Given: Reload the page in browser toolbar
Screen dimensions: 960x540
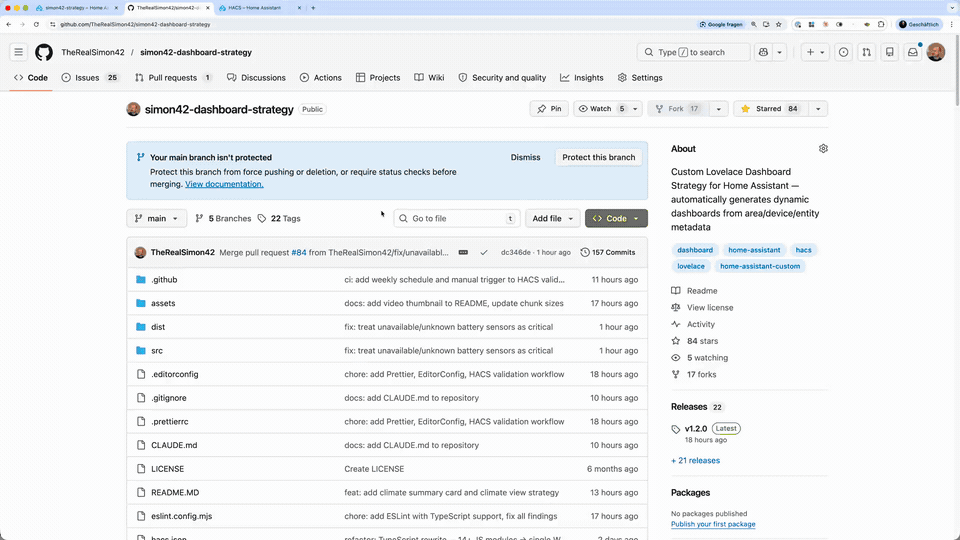Looking at the screenshot, I should pyautogui.click(x=36, y=24).
